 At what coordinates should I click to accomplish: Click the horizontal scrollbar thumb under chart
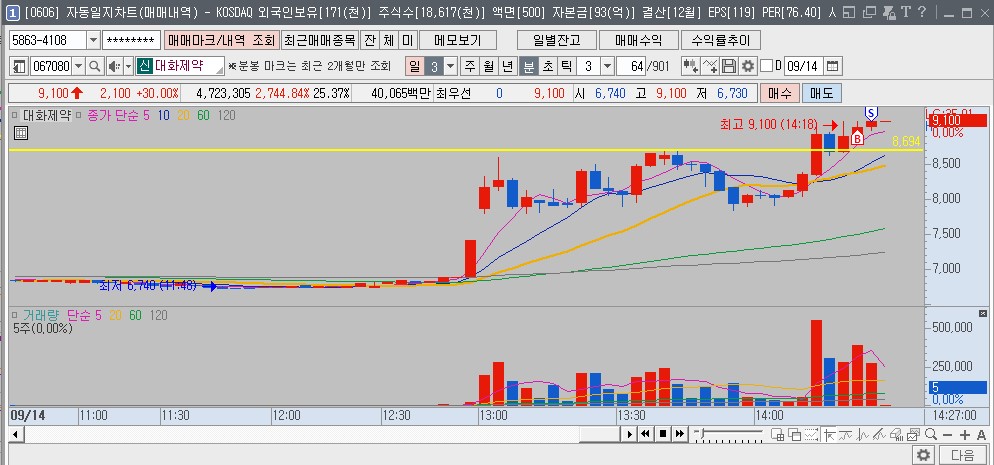[x=599, y=434]
